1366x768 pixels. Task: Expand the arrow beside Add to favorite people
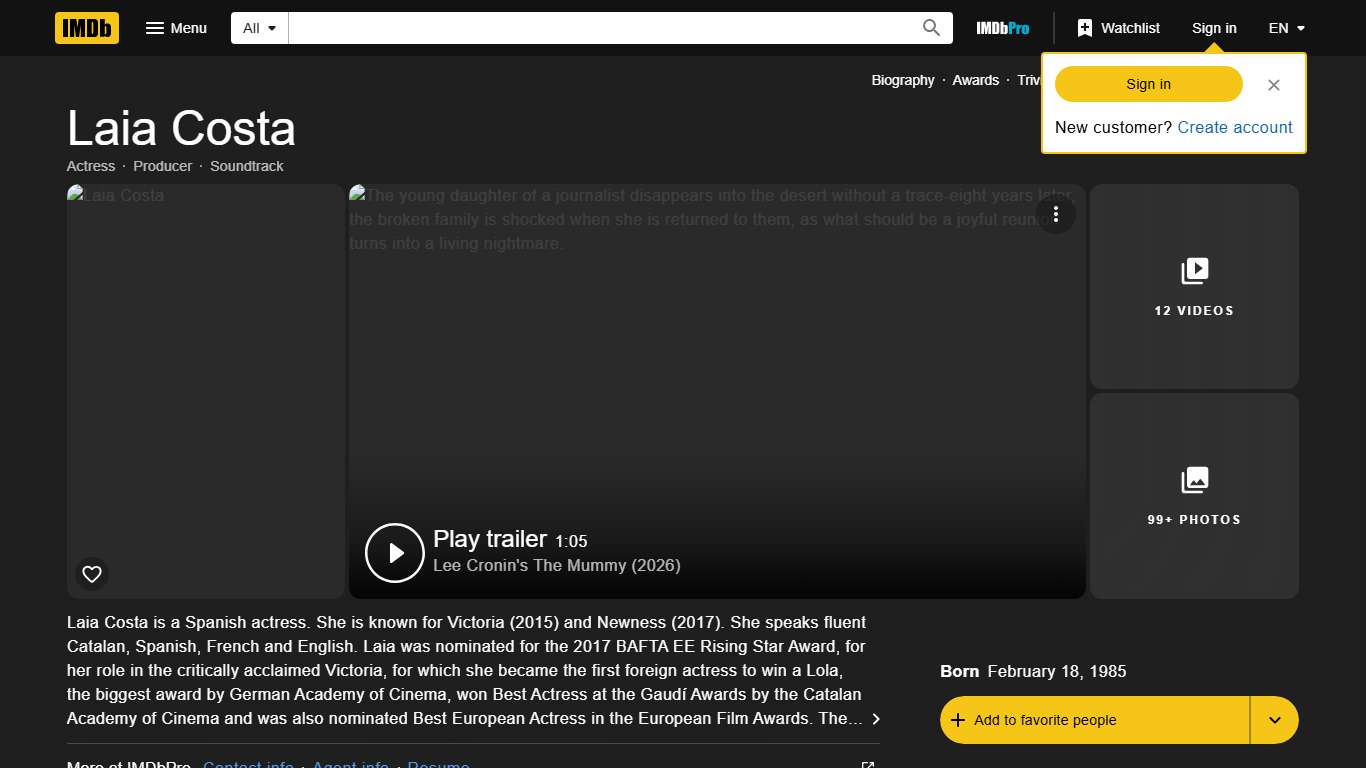click(1274, 720)
